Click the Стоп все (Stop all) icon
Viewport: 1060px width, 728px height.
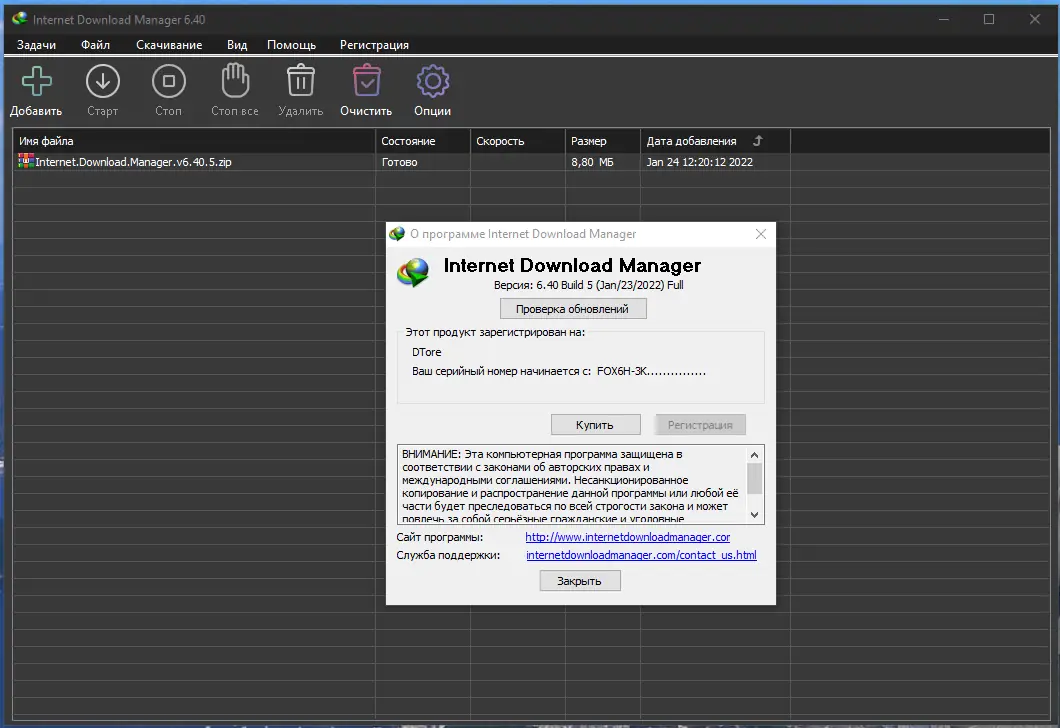point(234,80)
